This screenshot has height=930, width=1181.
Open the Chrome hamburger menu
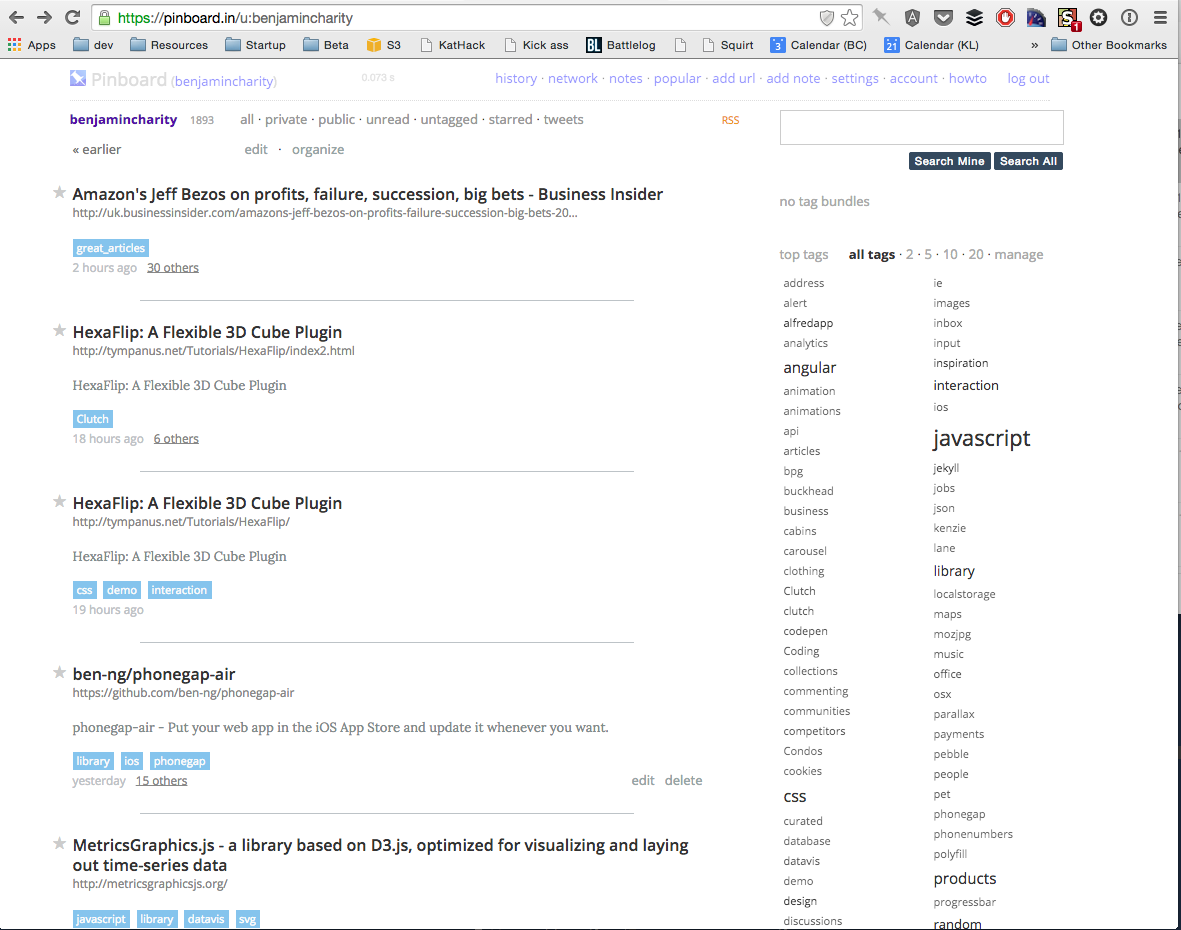(x=1160, y=17)
